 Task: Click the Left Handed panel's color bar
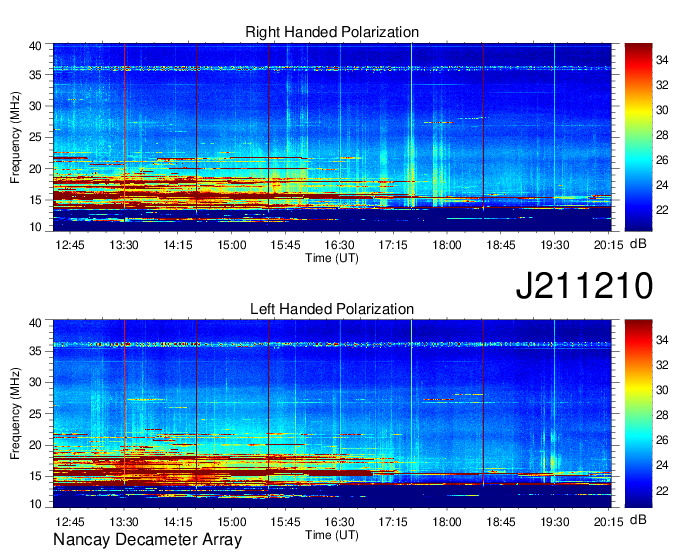click(x=638, y=414)
